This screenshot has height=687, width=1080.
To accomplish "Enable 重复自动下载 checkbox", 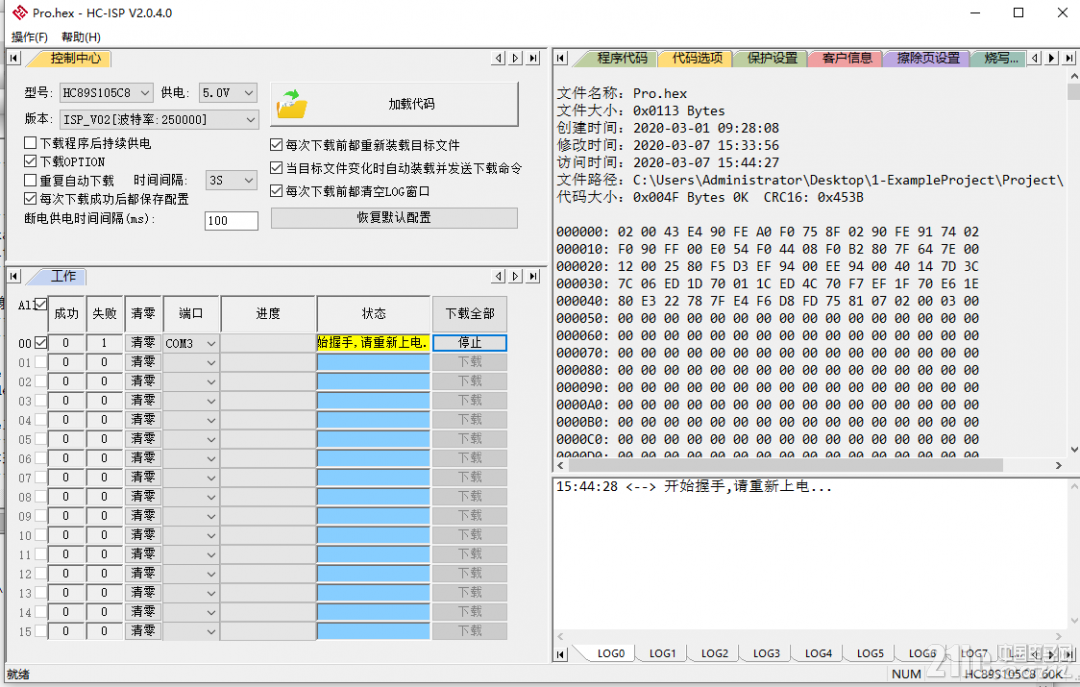I will point(30,180).
